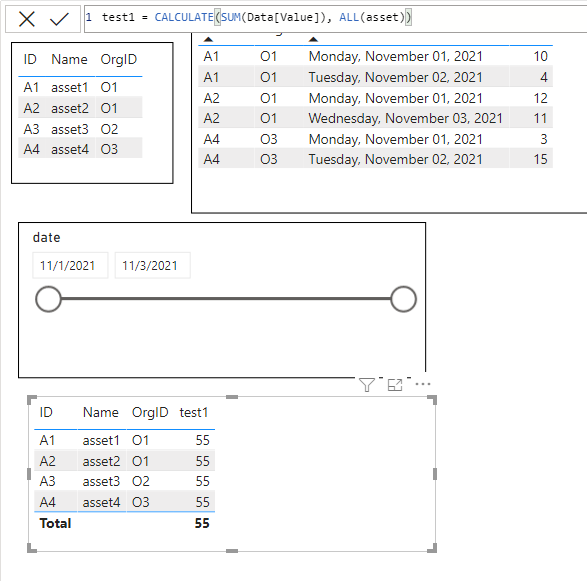Click 'asset2' in the test1 table

pyautogui.click(x=101, y=461)
